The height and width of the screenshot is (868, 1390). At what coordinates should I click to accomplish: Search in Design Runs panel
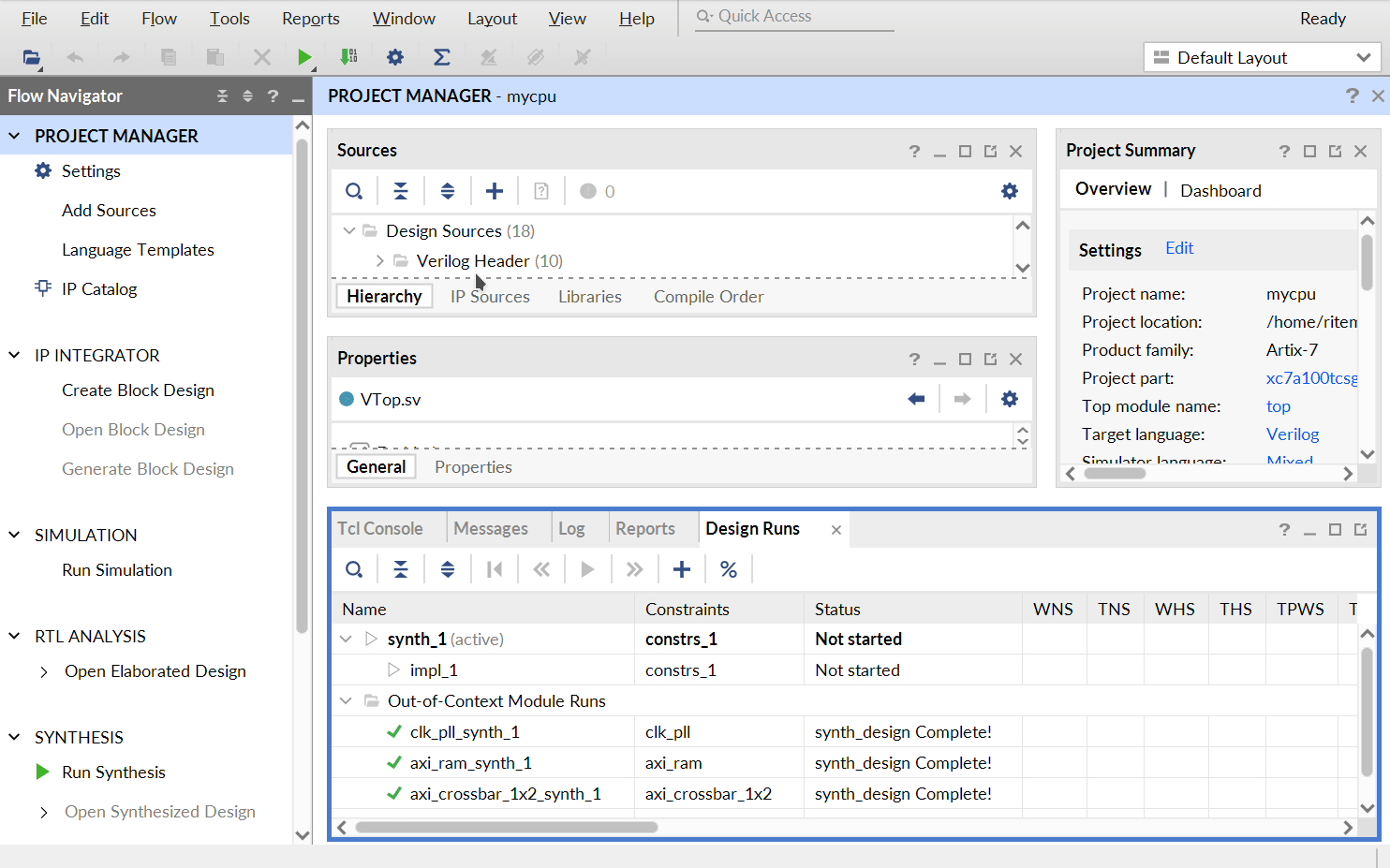354,569
